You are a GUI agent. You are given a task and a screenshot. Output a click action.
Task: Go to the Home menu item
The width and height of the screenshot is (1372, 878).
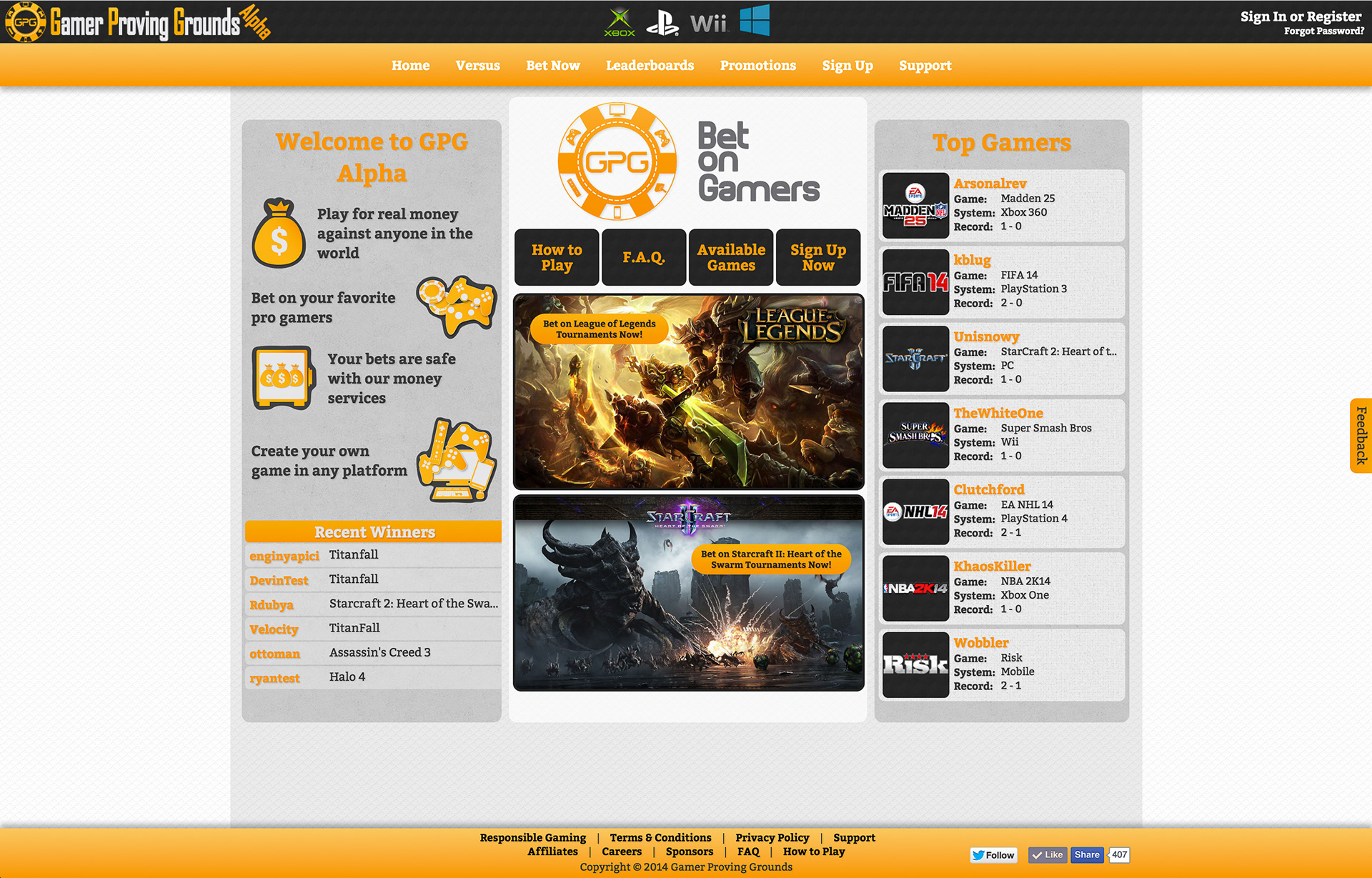click(x=410, y=65)
